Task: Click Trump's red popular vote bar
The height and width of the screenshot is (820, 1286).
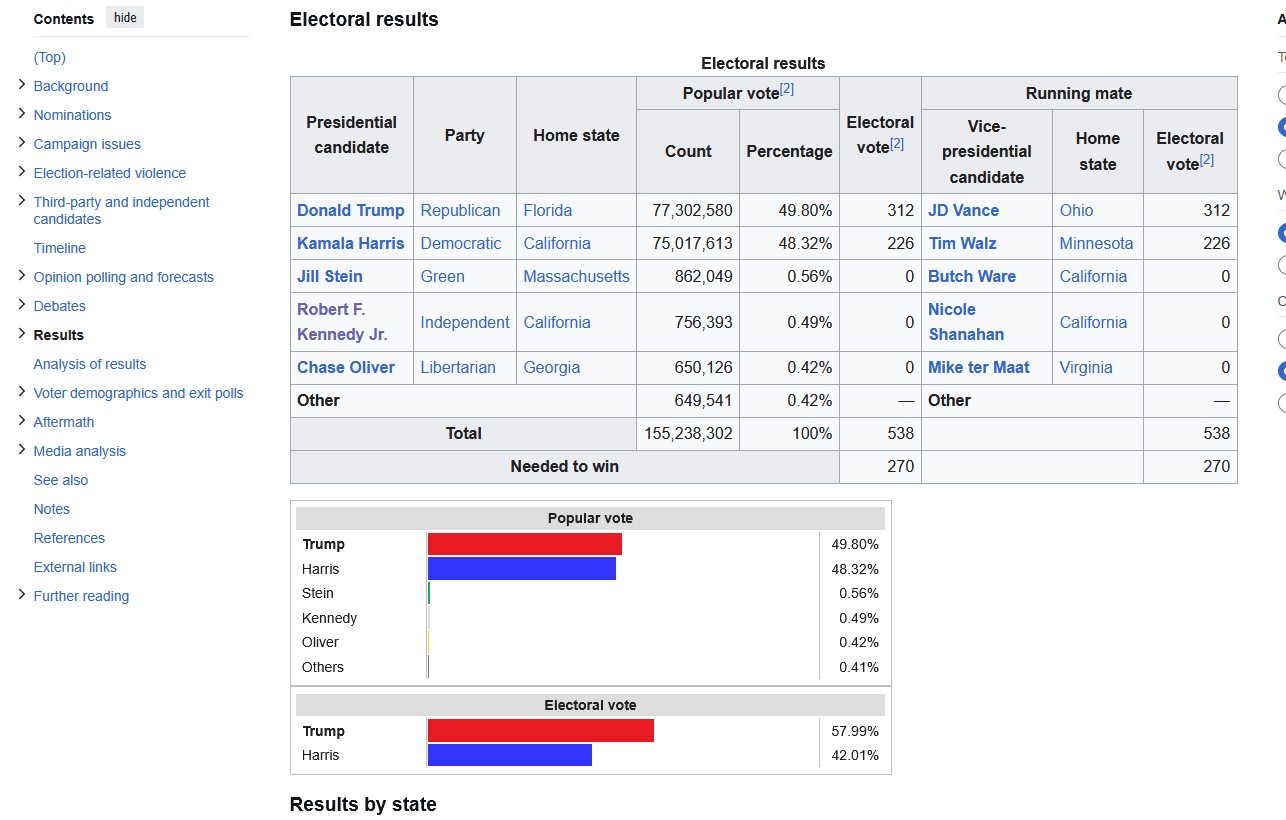Action: click(x=525, y=544)
